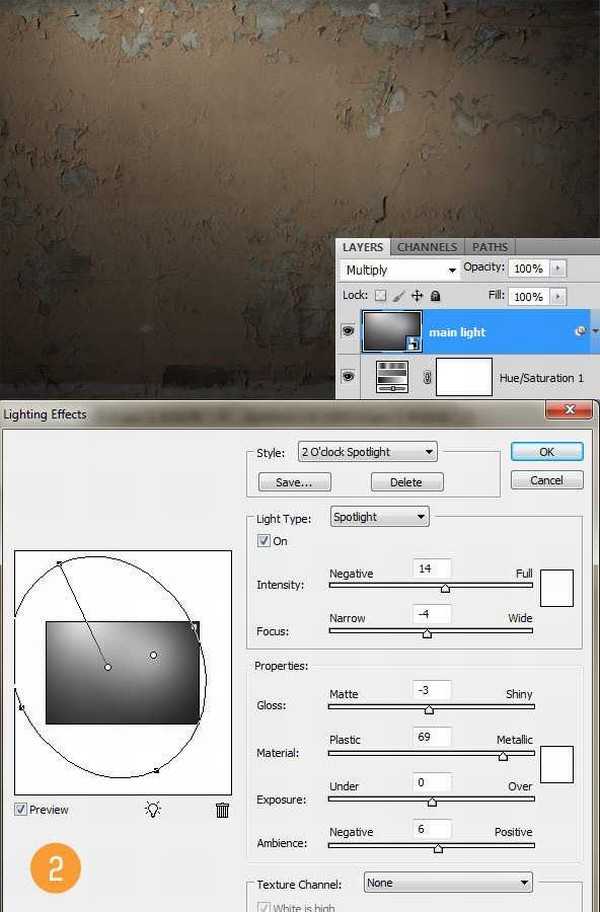Switch to the Paths tab
Viewport: 600px width, 912px height.
coord(490,247)
